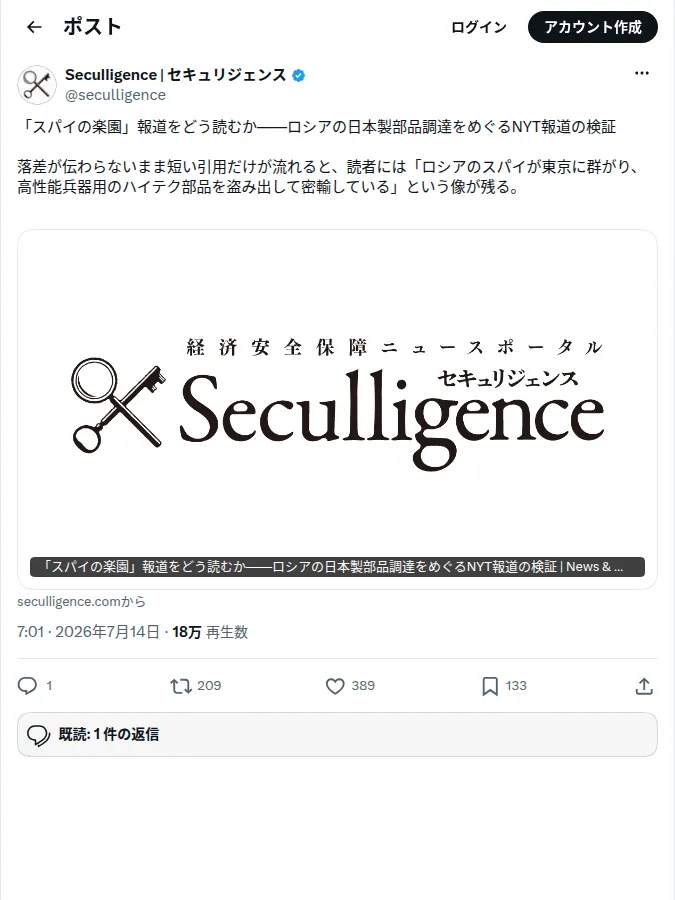675x900 pixels.
Task: Open the Seculligence display name link
Action: pos(176,75)
